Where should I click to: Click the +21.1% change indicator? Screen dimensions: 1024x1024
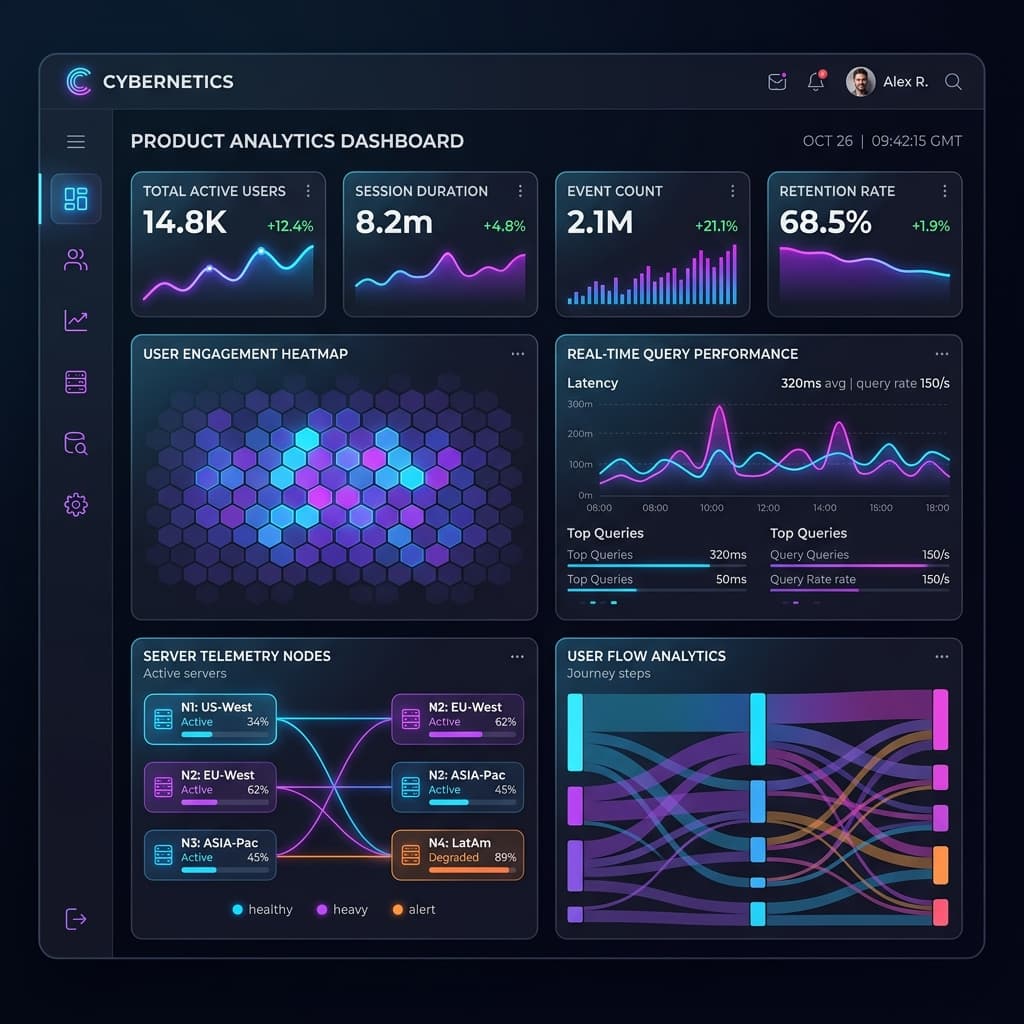(x=716, y=226)
